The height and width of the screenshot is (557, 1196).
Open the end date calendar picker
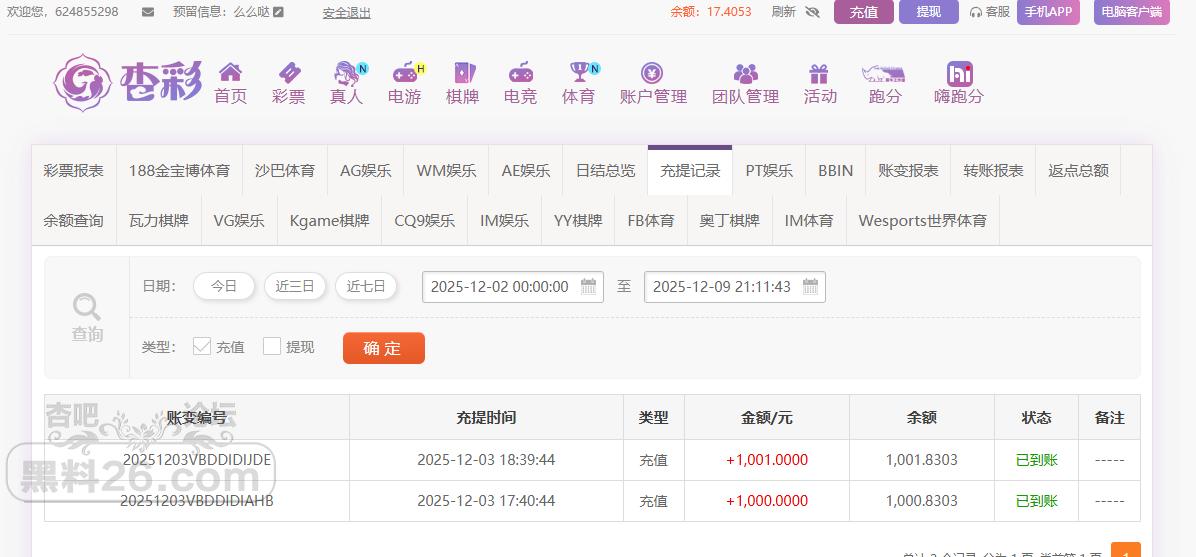[x=810, y=287]
